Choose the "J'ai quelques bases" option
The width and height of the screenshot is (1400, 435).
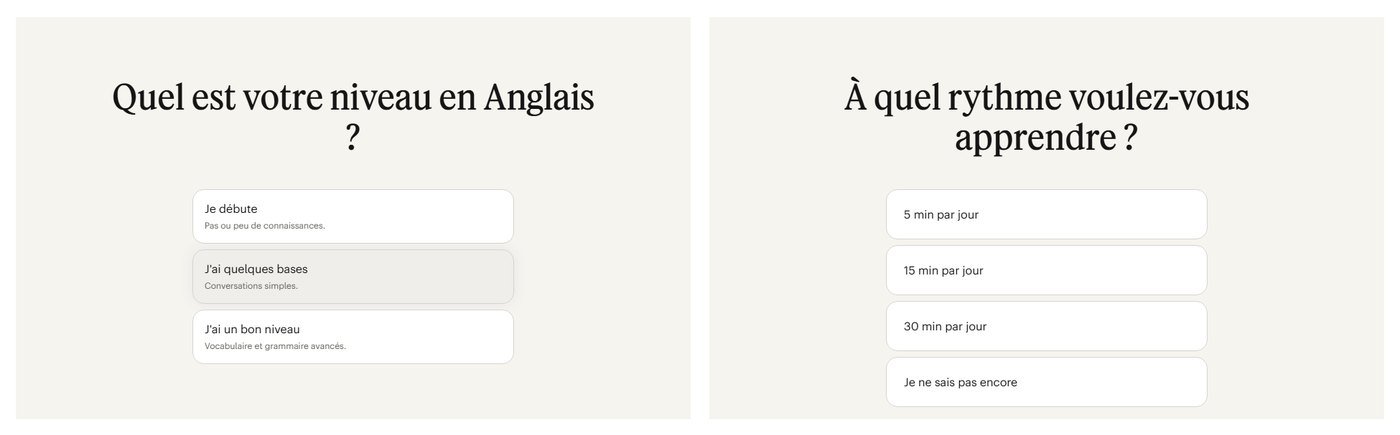click(353, 276)
